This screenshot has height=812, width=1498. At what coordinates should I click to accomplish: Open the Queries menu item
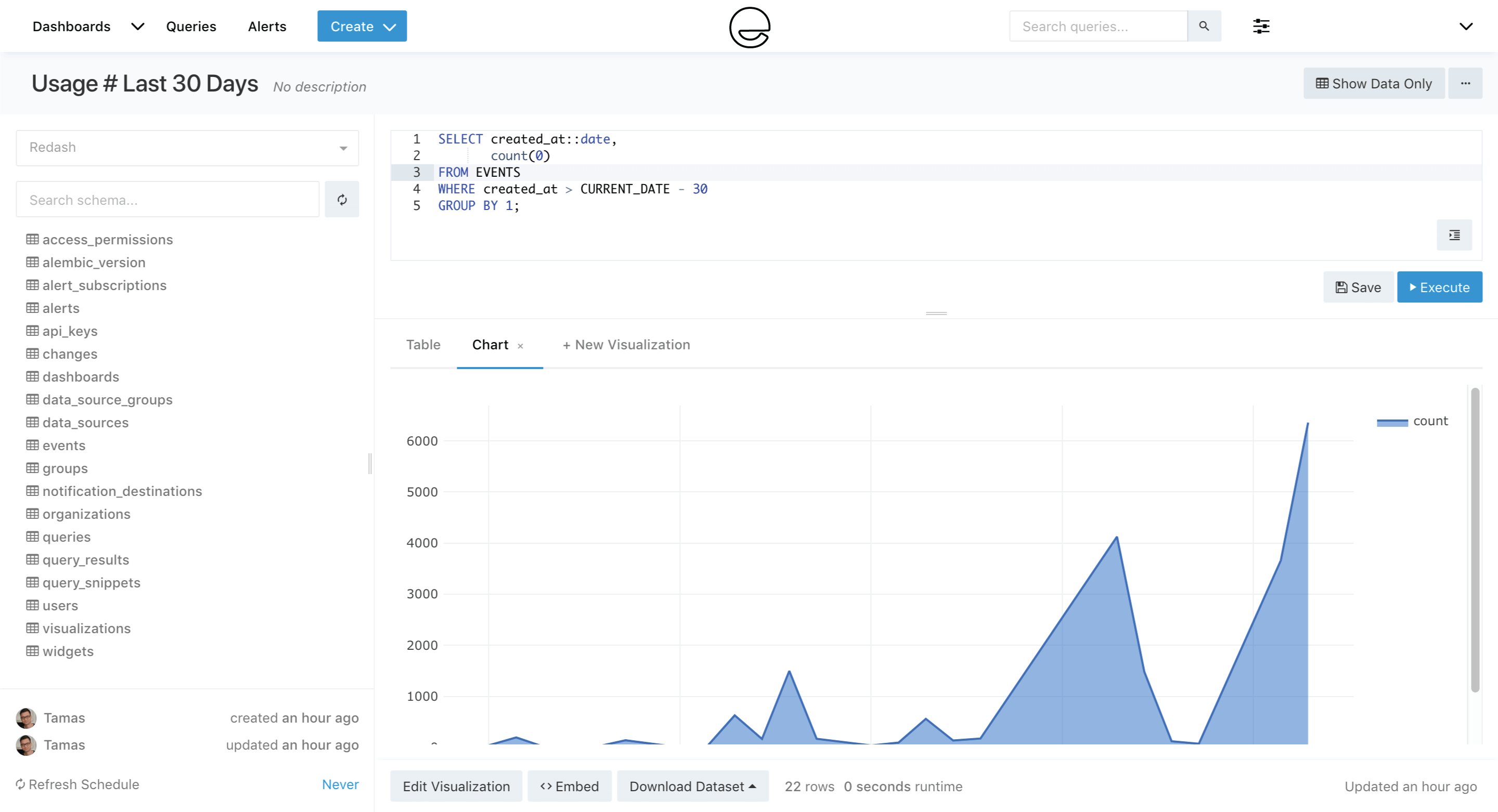pyautogui.click(x=191, y=26)
